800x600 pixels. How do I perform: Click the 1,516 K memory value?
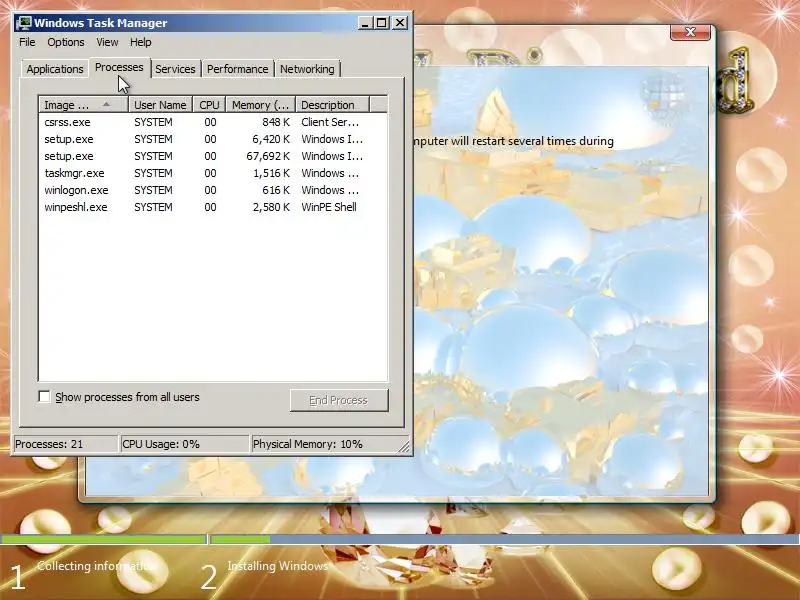coord(271,173)
